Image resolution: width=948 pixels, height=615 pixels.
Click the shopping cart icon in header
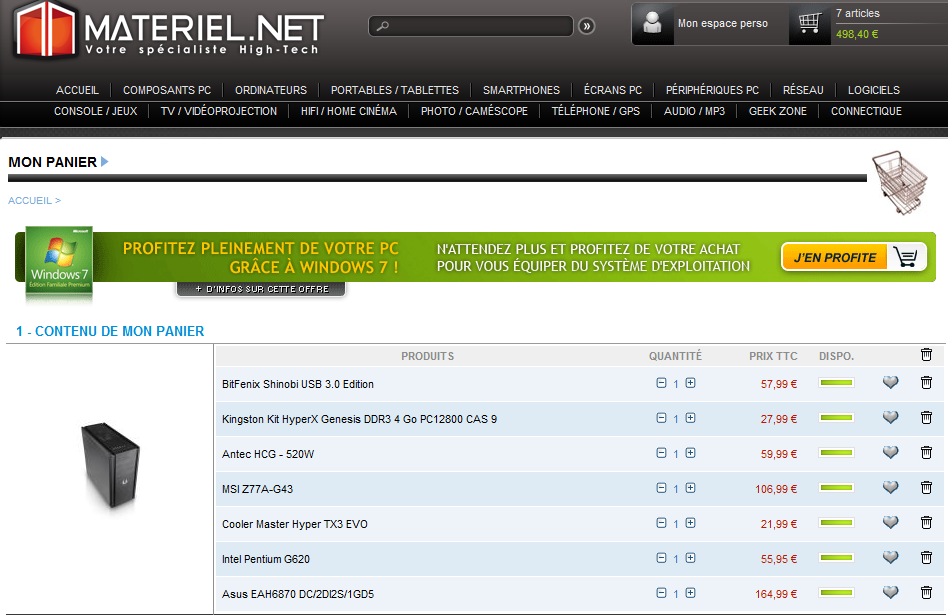pyautogui.click(x=810, y=24)
